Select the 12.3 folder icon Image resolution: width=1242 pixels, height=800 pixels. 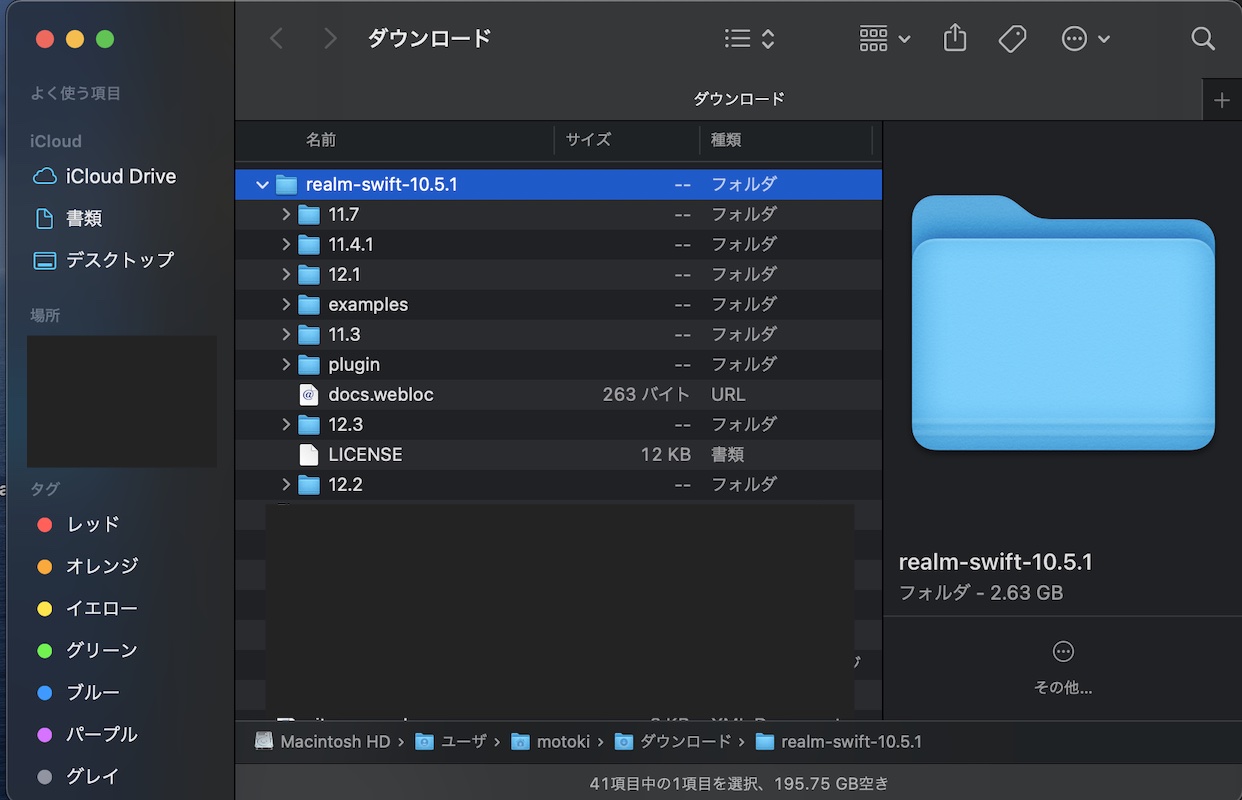[x=309, y=424]
